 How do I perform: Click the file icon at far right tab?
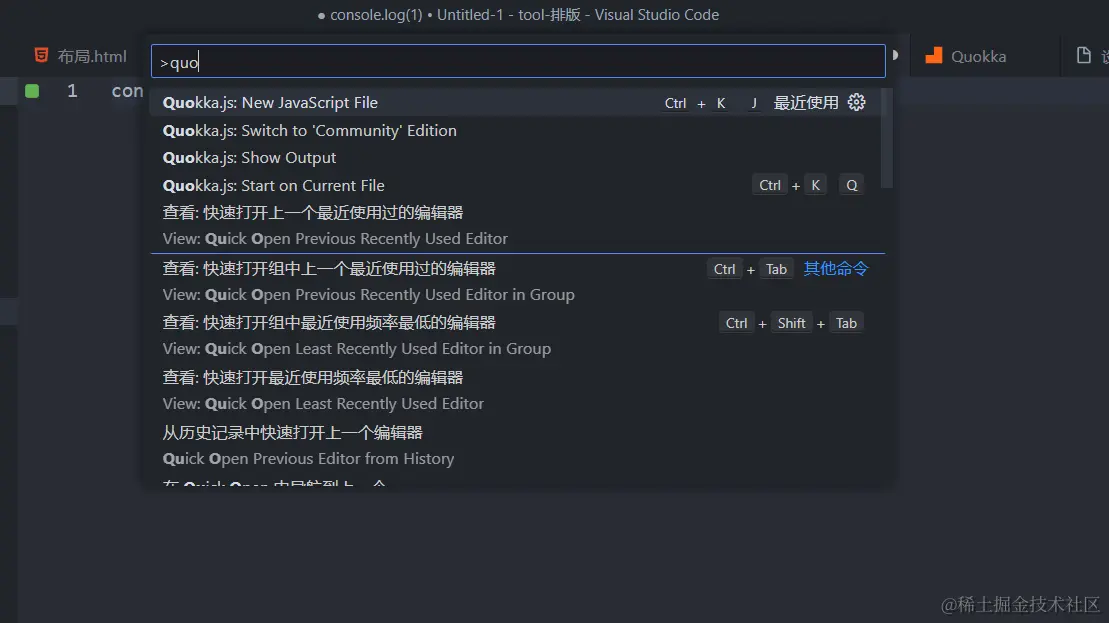[x=1084, y=55]
